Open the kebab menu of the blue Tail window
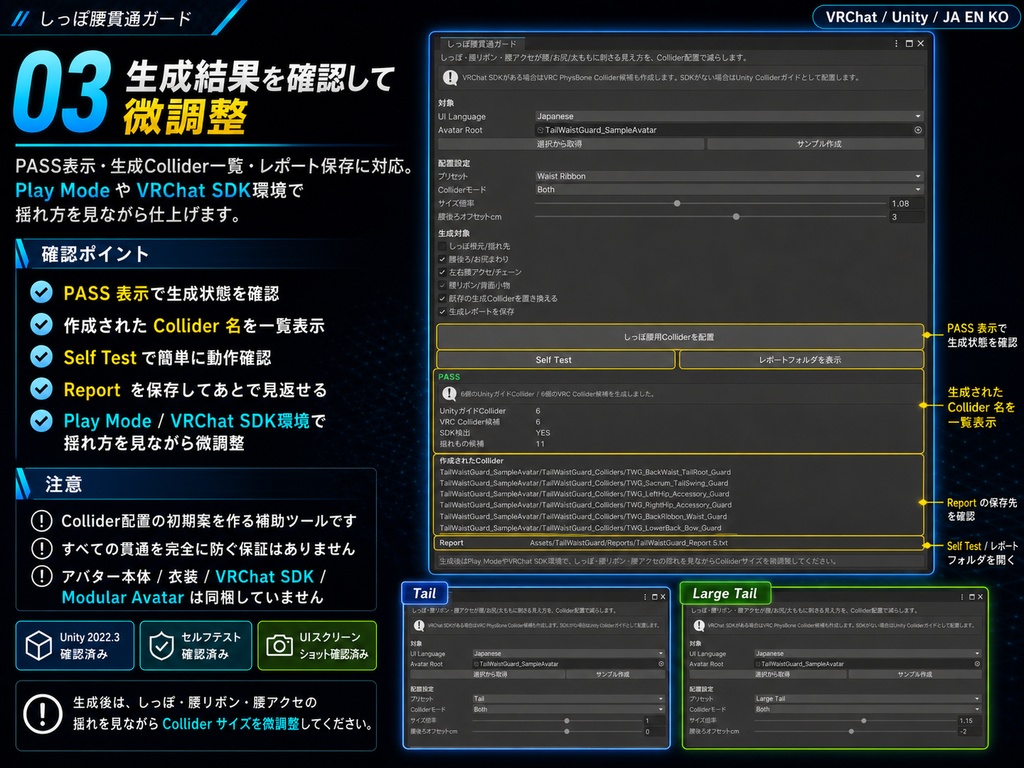 [645, 597]
